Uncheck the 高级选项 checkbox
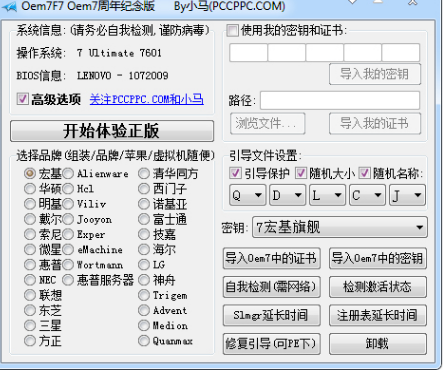This screenshot has height=374, width=443. 23,99
